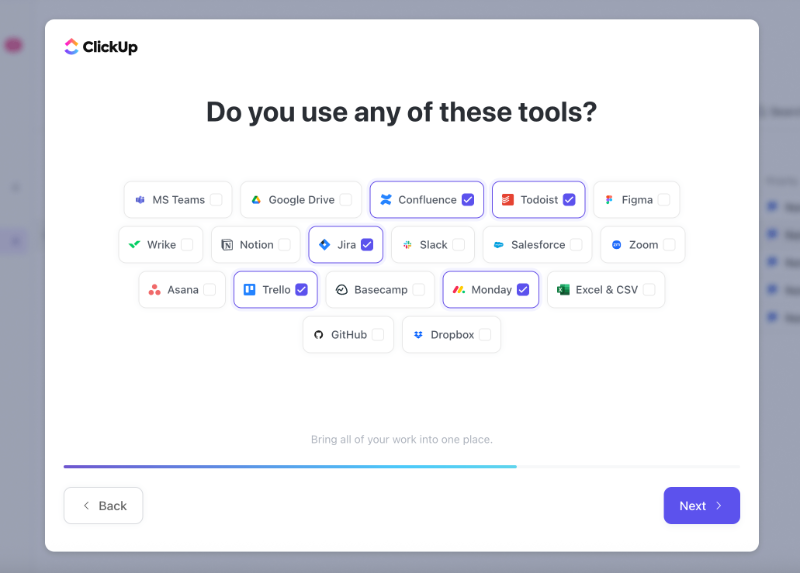Screen dimensions: 800x573
Task: Click the Notion logo icon
Action: (227, 245)
